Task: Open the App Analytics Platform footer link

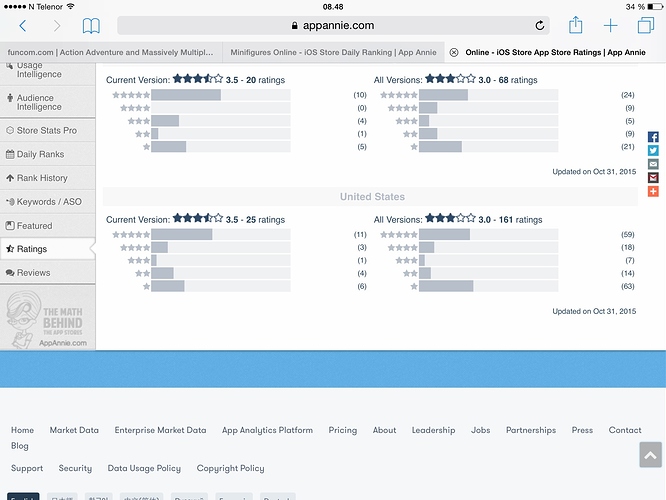Action: (x=267, y=430)
